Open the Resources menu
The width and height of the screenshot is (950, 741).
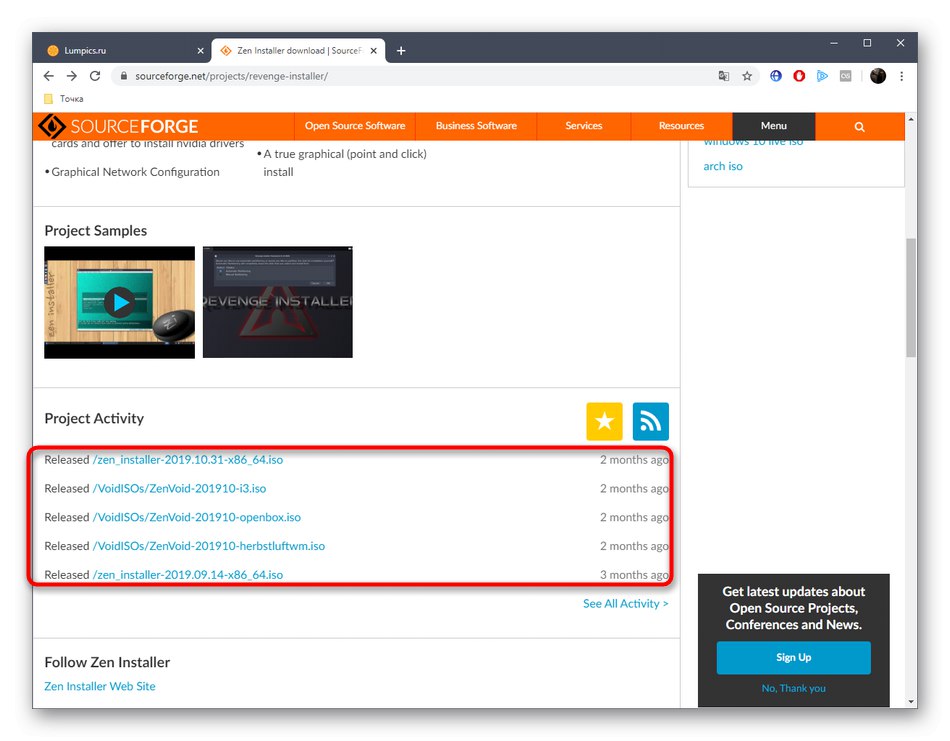click(x=682, y=126)
